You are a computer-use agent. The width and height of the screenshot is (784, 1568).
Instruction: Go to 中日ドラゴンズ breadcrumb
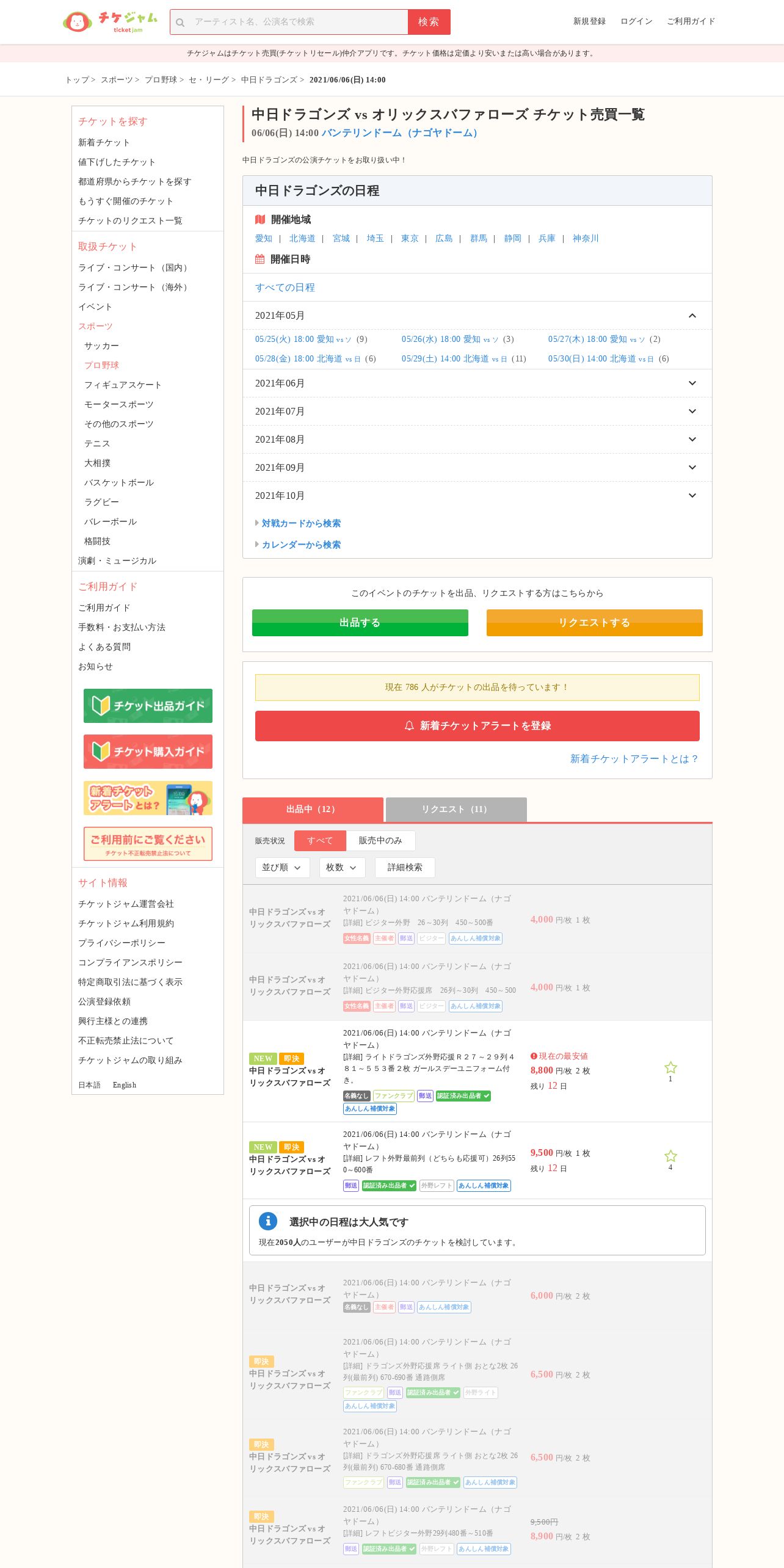[269, 80]
